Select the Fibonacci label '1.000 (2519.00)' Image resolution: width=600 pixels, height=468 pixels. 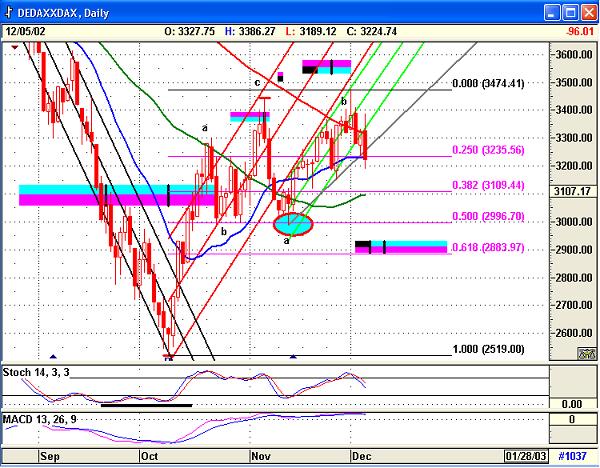click(x=488, y=349)
